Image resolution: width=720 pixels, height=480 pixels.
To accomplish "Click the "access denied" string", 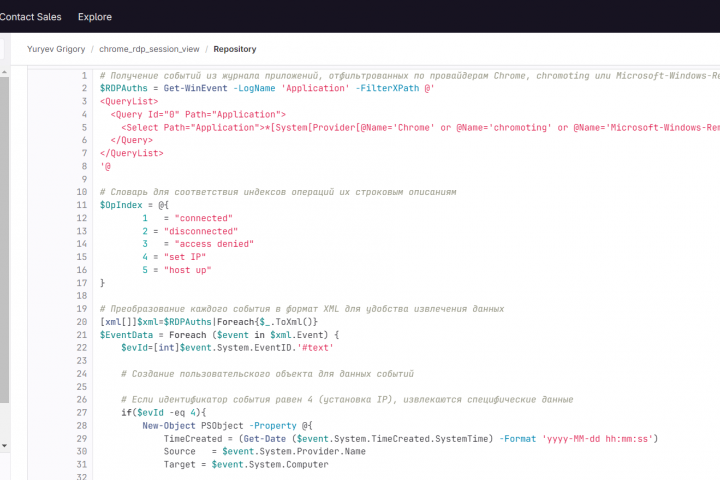I will pyautogui.click(x=214, y=244).
